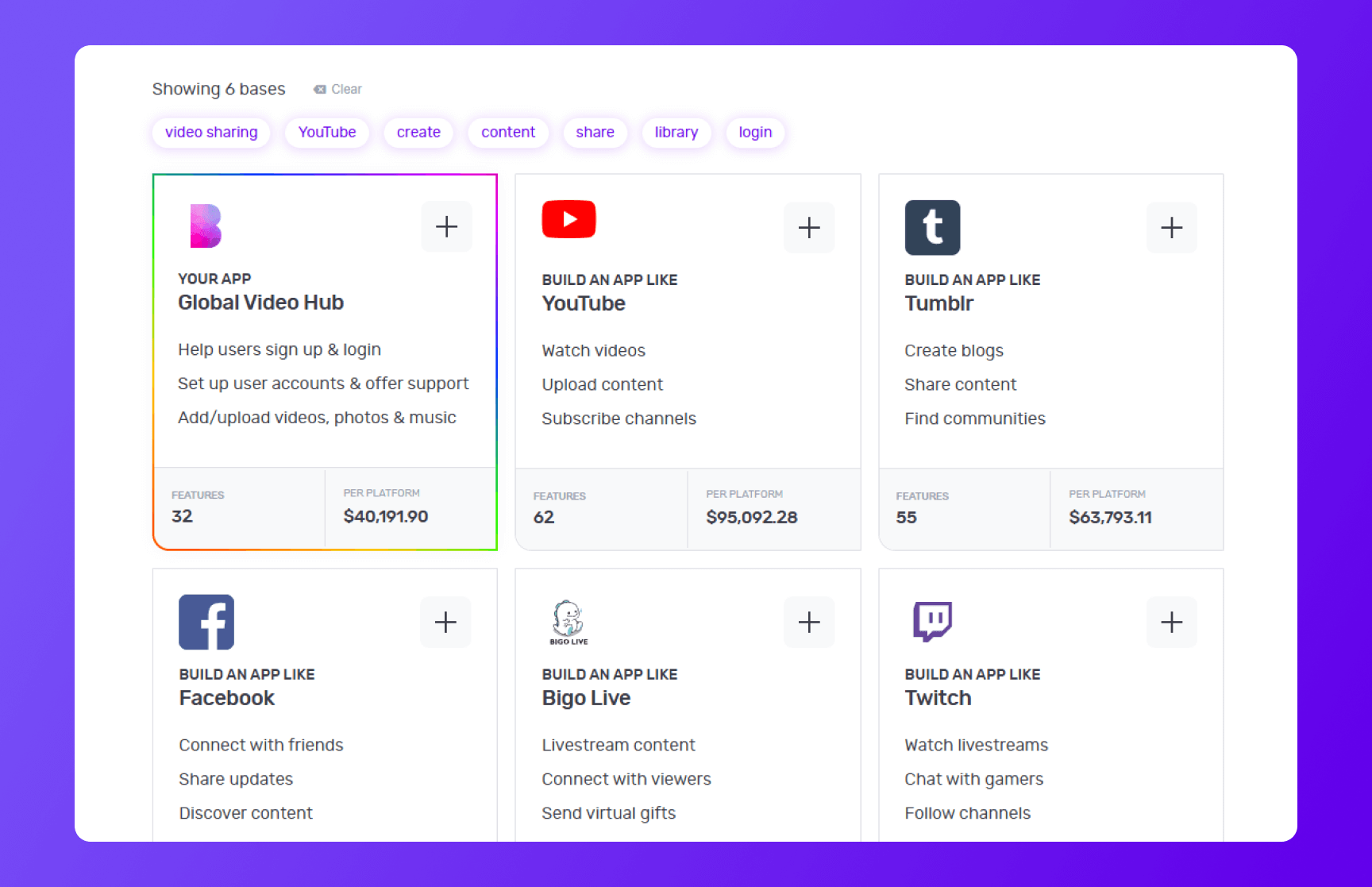This screenshot has height=887, width=1372.
Task: Select the 'create' tag chip
Action: (418, 133)
